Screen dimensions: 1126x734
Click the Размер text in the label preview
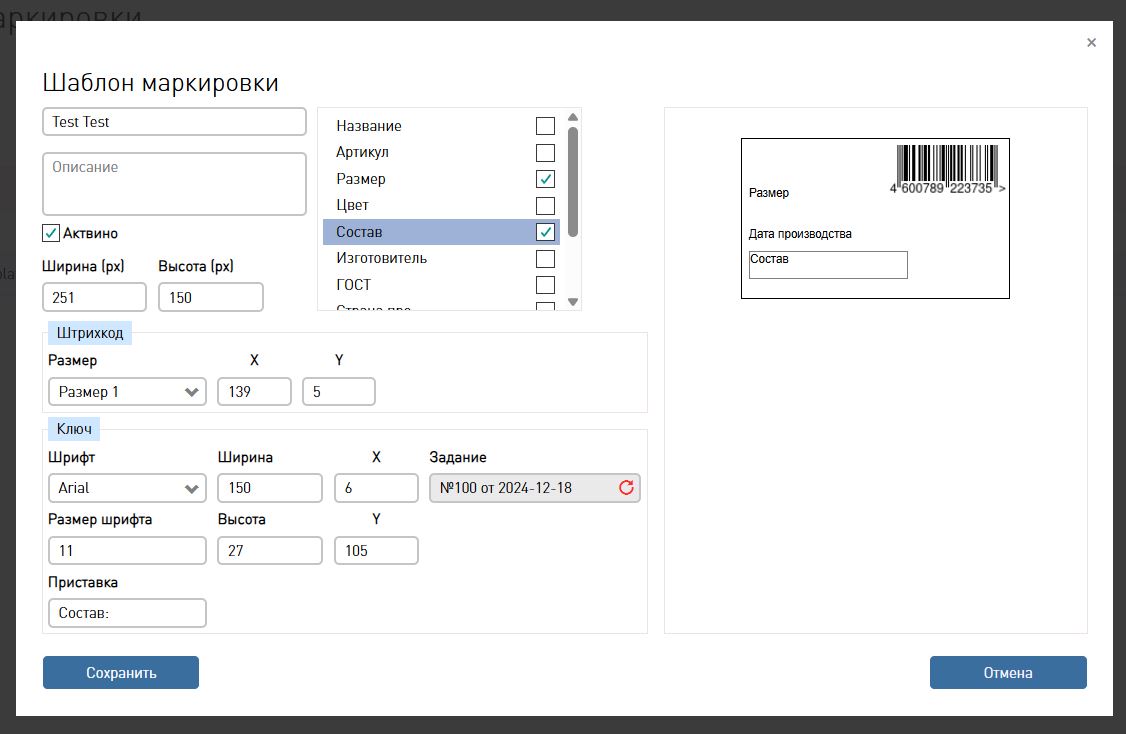768,192
